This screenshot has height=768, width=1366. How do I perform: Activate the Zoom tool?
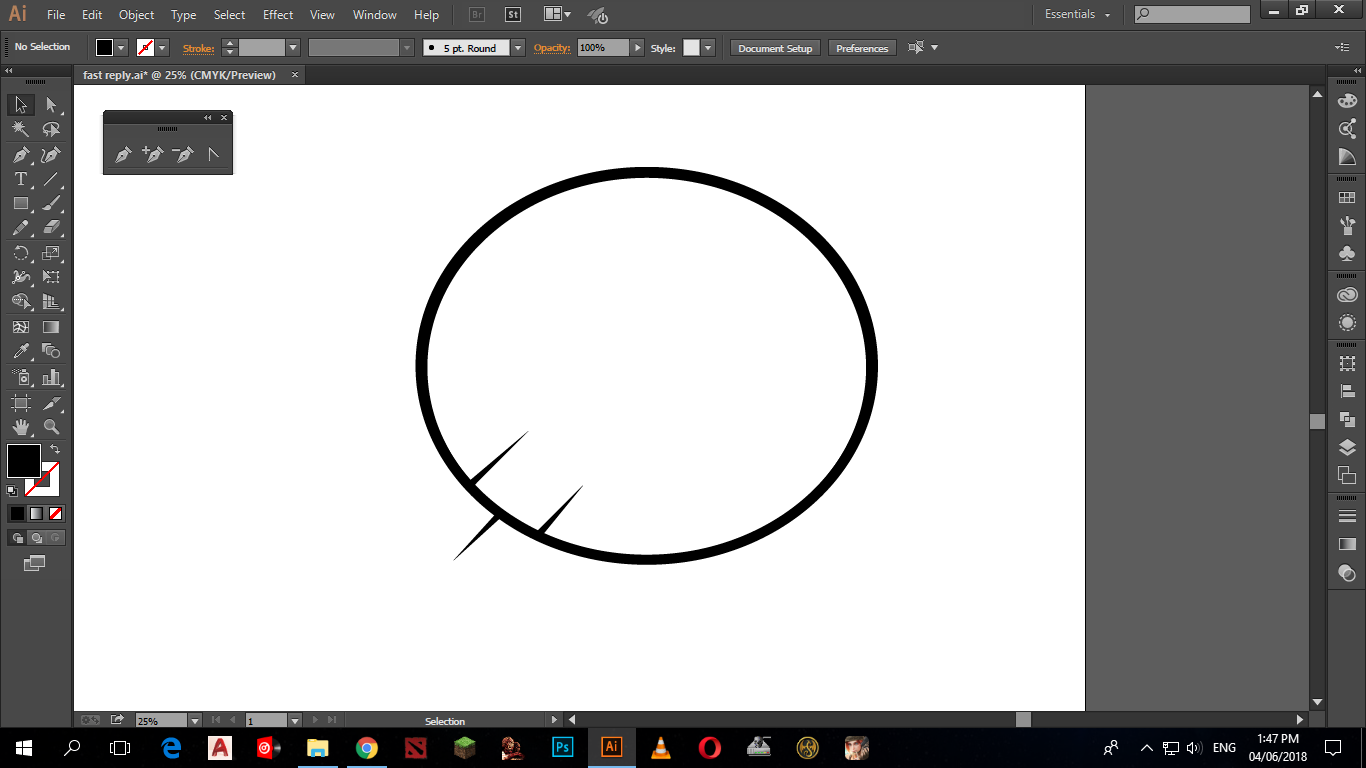point(51,427)
